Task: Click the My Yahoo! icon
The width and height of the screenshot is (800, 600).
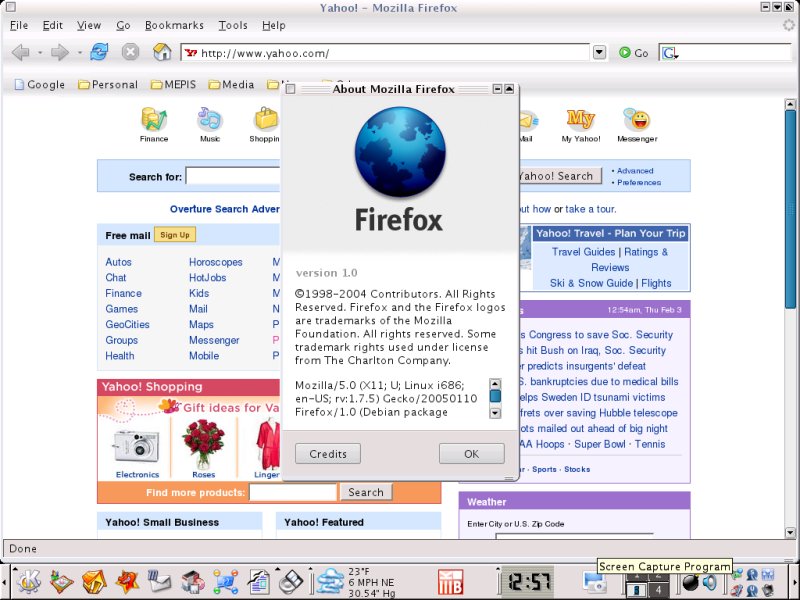Action: pos(581,119)
